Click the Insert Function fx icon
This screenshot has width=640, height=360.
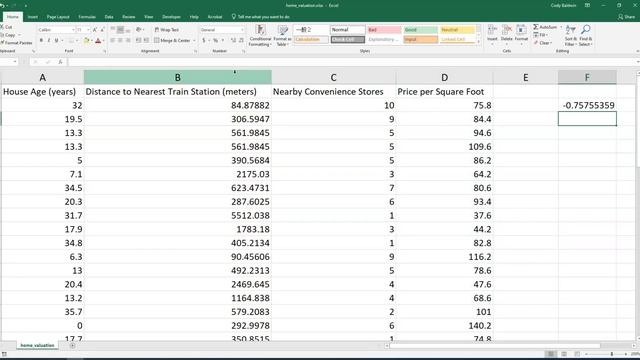60,62
